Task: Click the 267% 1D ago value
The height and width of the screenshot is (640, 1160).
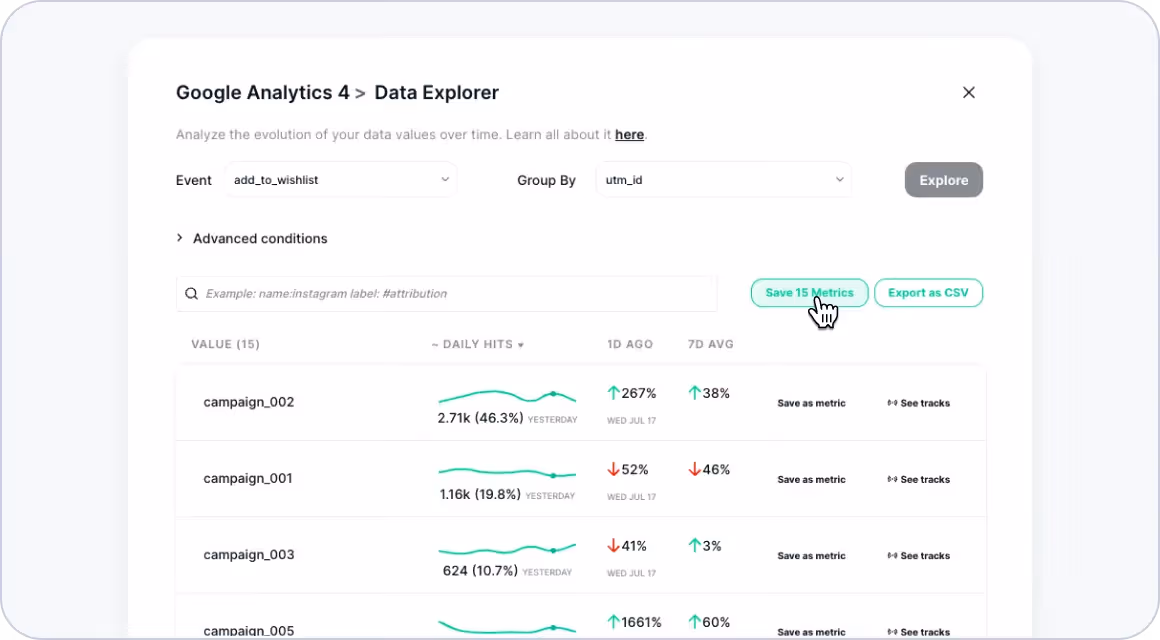Action: click(632, 393)
